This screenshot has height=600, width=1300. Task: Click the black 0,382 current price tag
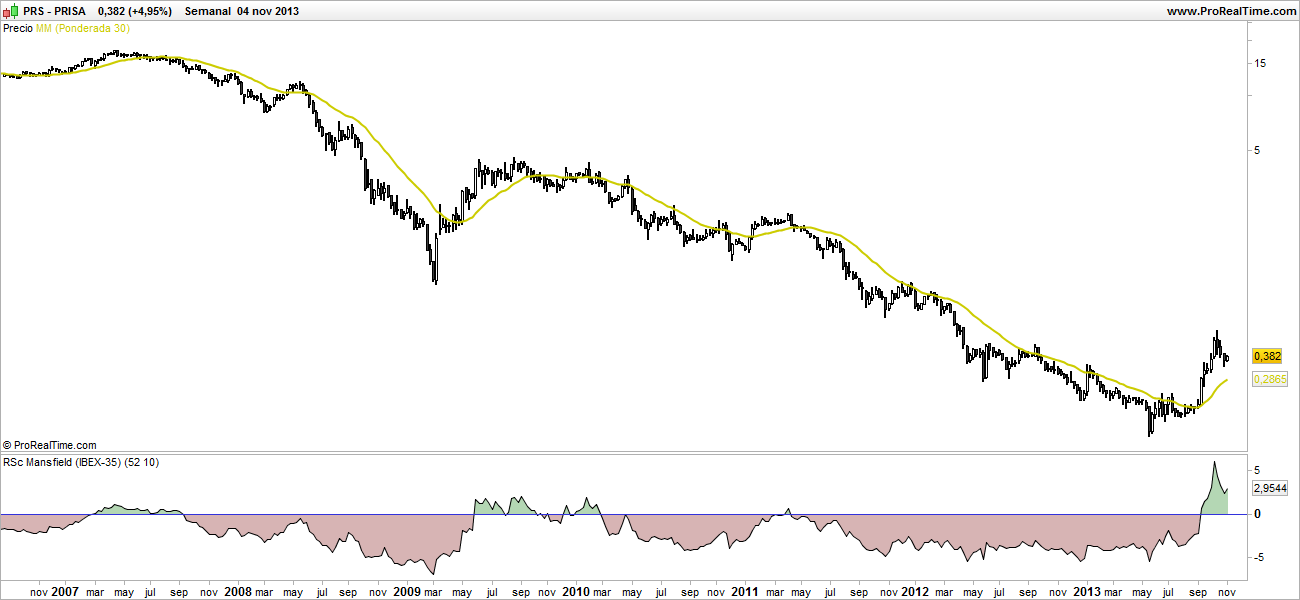1267,356
